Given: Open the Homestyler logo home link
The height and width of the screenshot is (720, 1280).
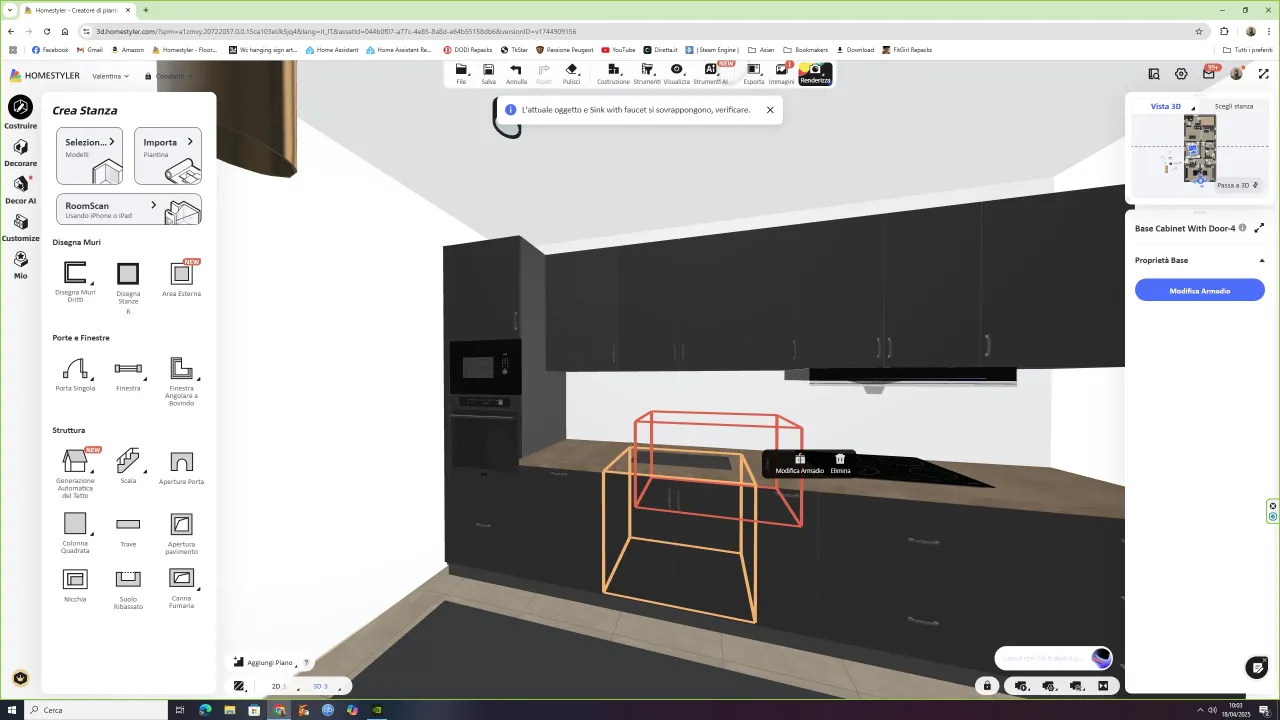Looking at the screenshot, I should [44, 76].
